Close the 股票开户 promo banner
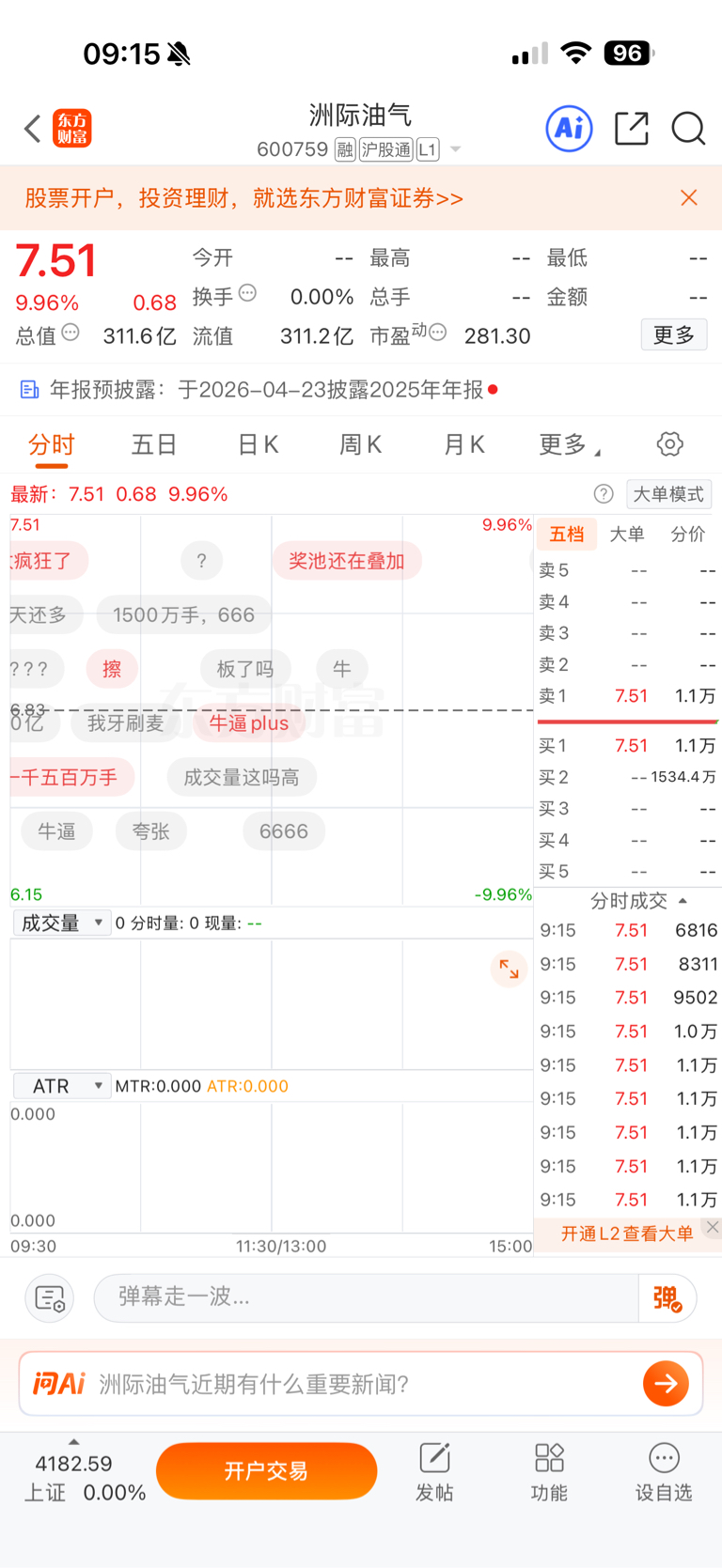722x1568 pixels. point(689,197)
